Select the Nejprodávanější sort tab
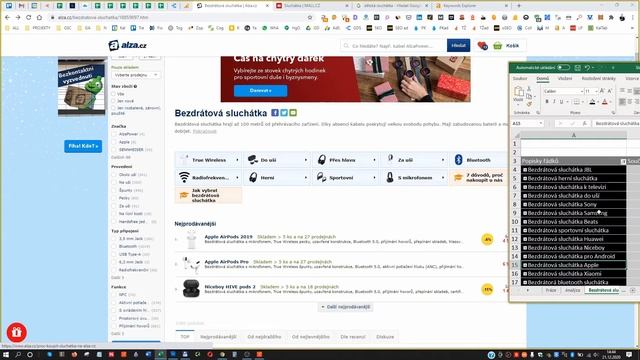 click(x=218, y=337)
